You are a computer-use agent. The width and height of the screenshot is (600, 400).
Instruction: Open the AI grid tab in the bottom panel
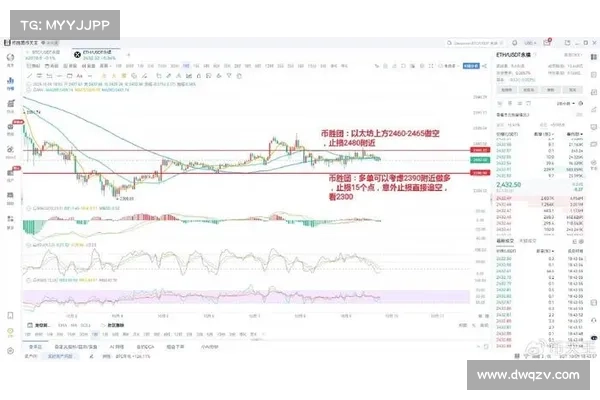pyautogui.click(x=116, y=347)
